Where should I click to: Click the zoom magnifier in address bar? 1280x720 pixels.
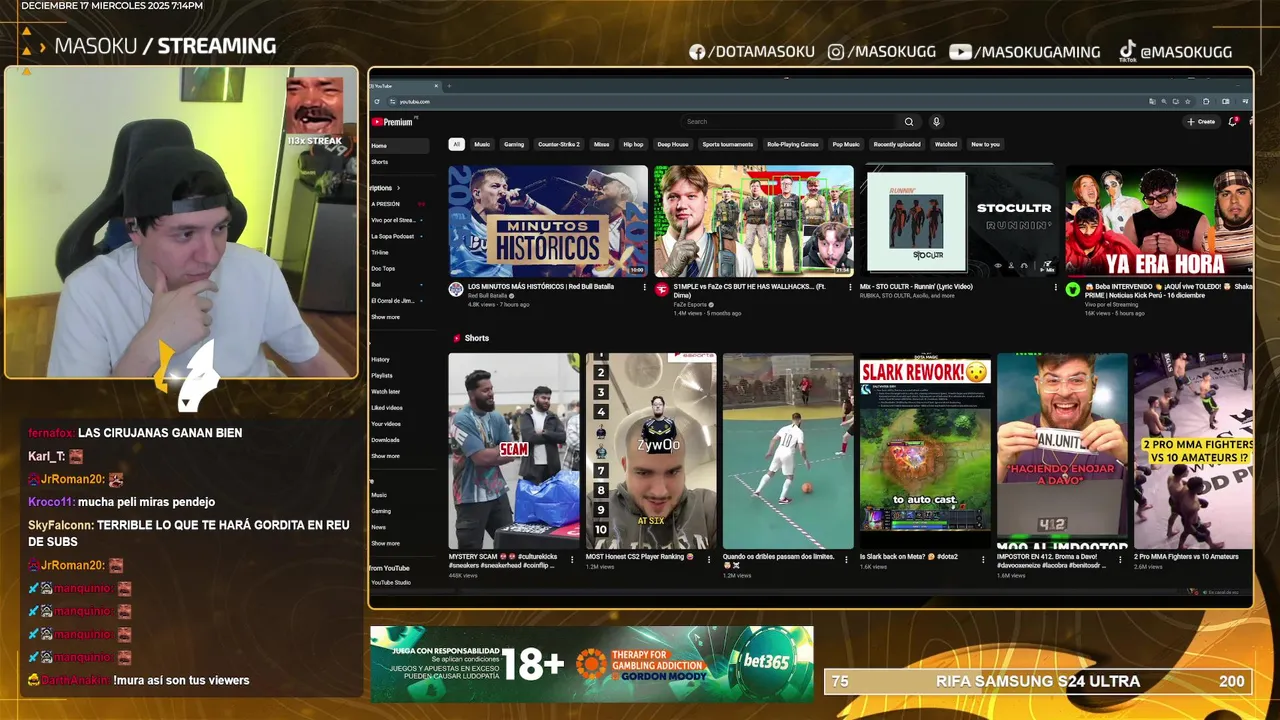coord(1164,101)
